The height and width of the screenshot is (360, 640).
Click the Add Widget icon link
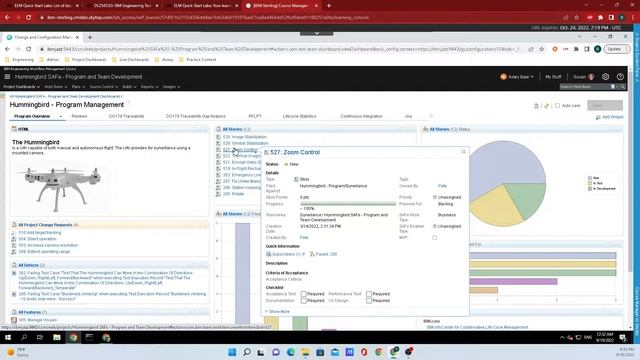click(x=598, y=117)
